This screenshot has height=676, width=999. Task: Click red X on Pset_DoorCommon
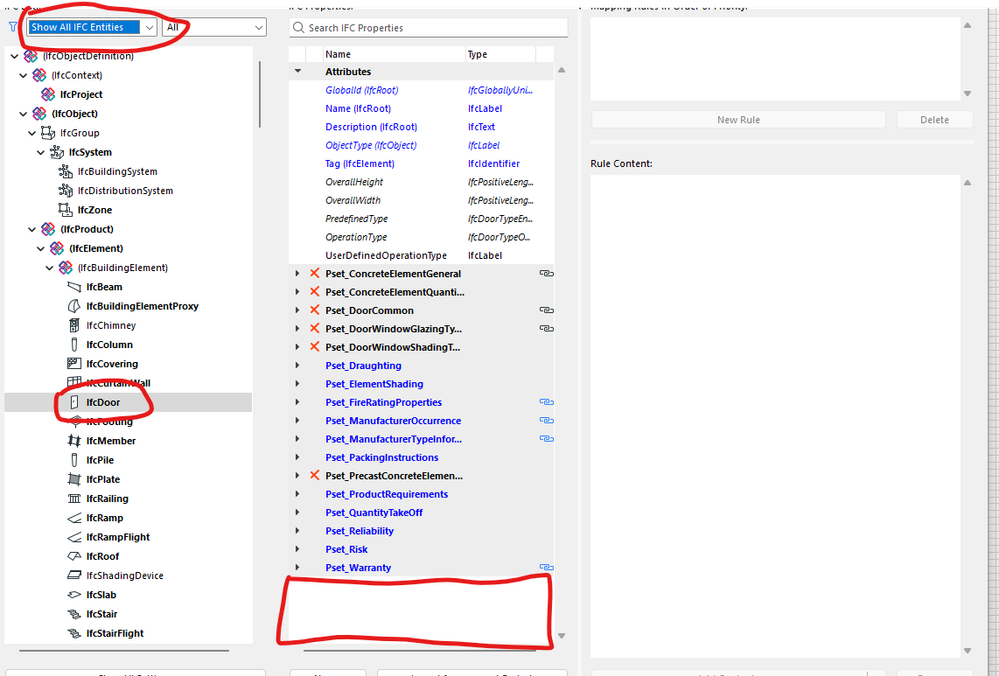(x=314, y=310)
